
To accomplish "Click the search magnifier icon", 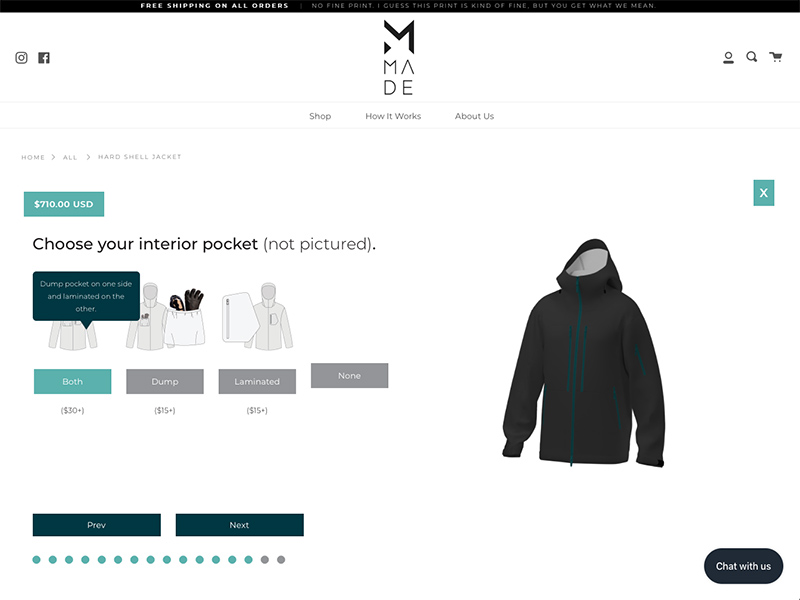I will pos(752,57).
